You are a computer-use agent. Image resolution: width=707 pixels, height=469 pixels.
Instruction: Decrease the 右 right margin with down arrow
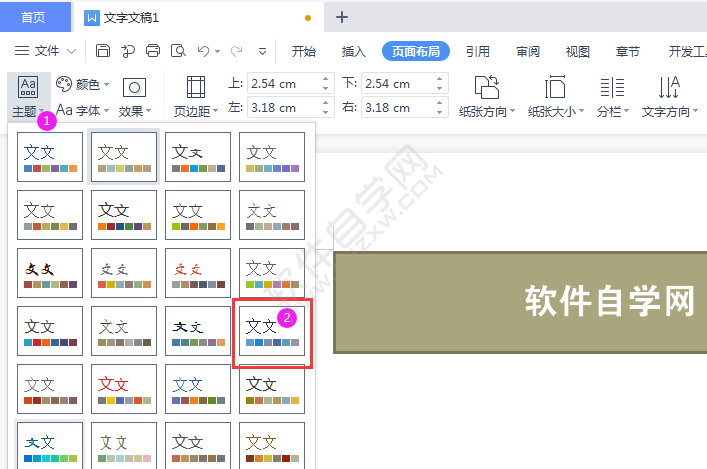coord(440,112)
